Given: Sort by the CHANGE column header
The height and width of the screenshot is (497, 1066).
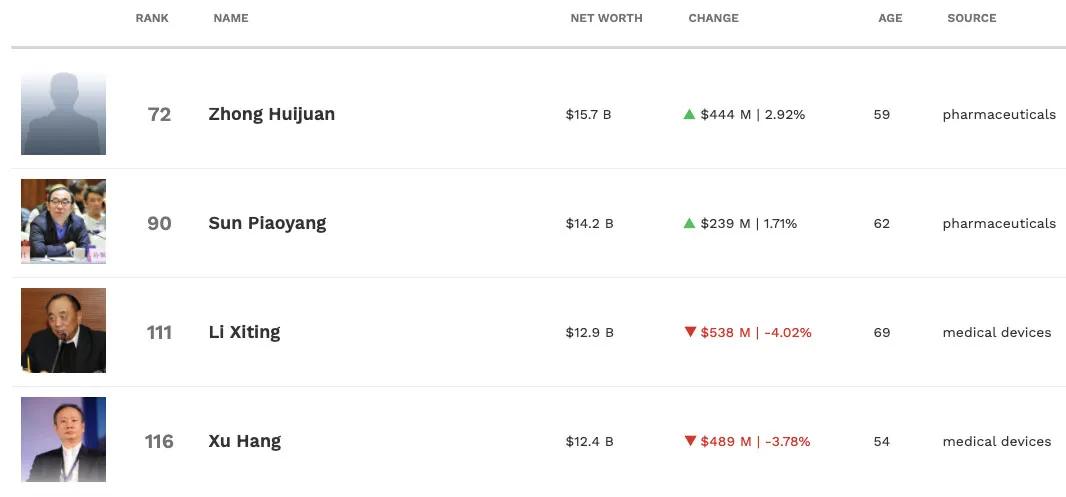Looking at the screenshot, I should click(x=713, y=18).
